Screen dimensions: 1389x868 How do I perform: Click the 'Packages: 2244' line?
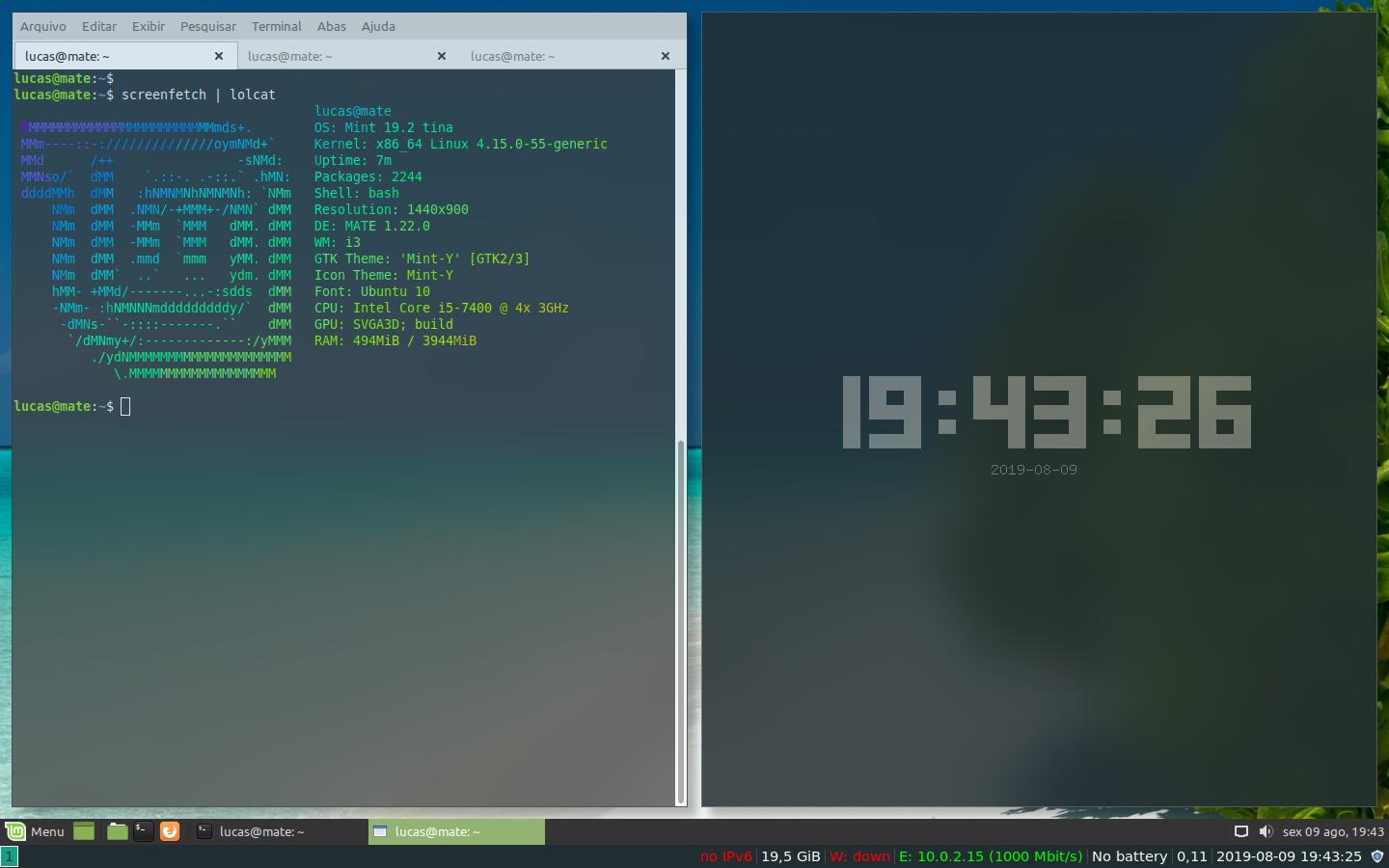point(368,176)
